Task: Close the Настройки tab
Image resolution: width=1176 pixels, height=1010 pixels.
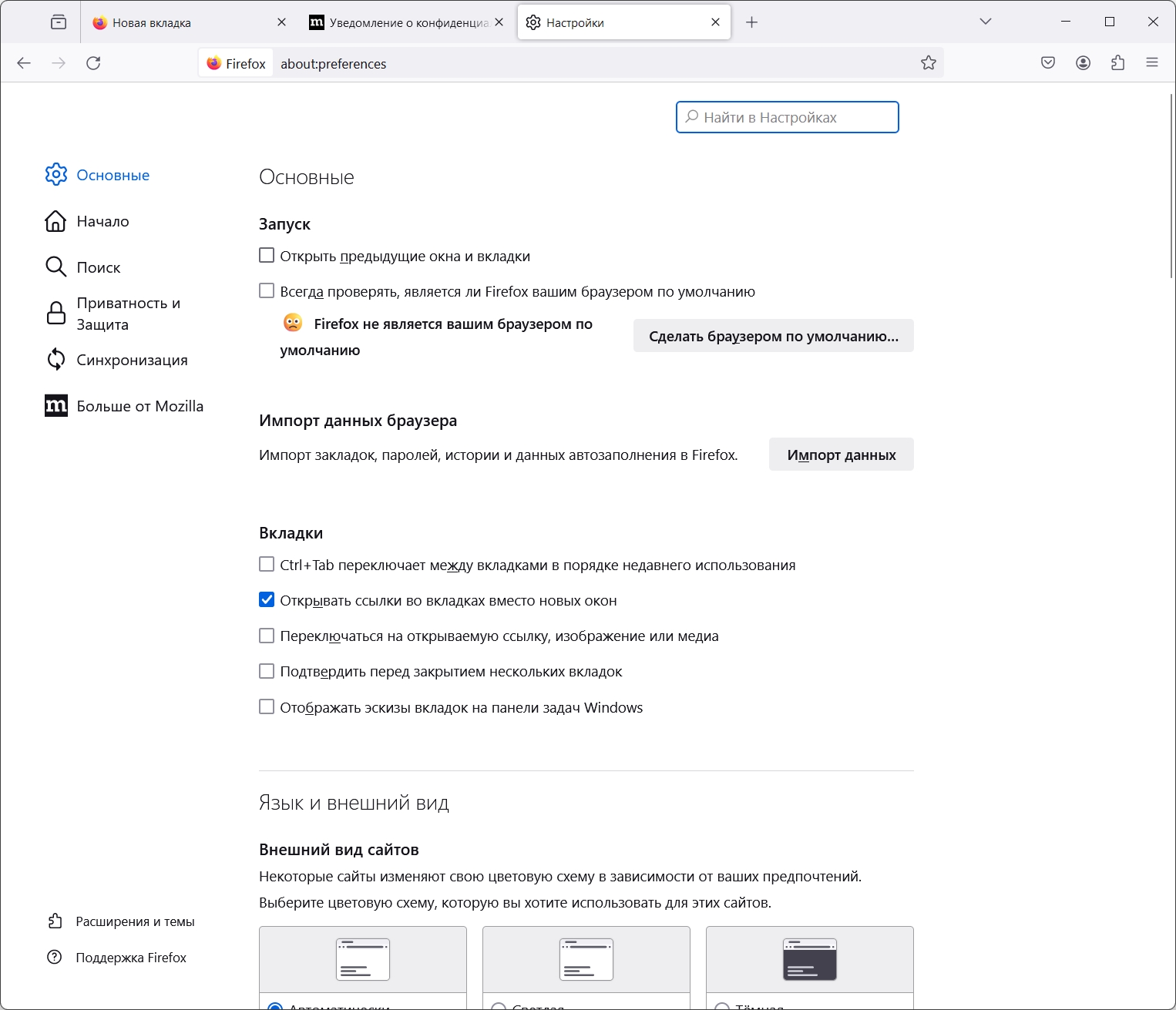Action: tap(715, 22)
